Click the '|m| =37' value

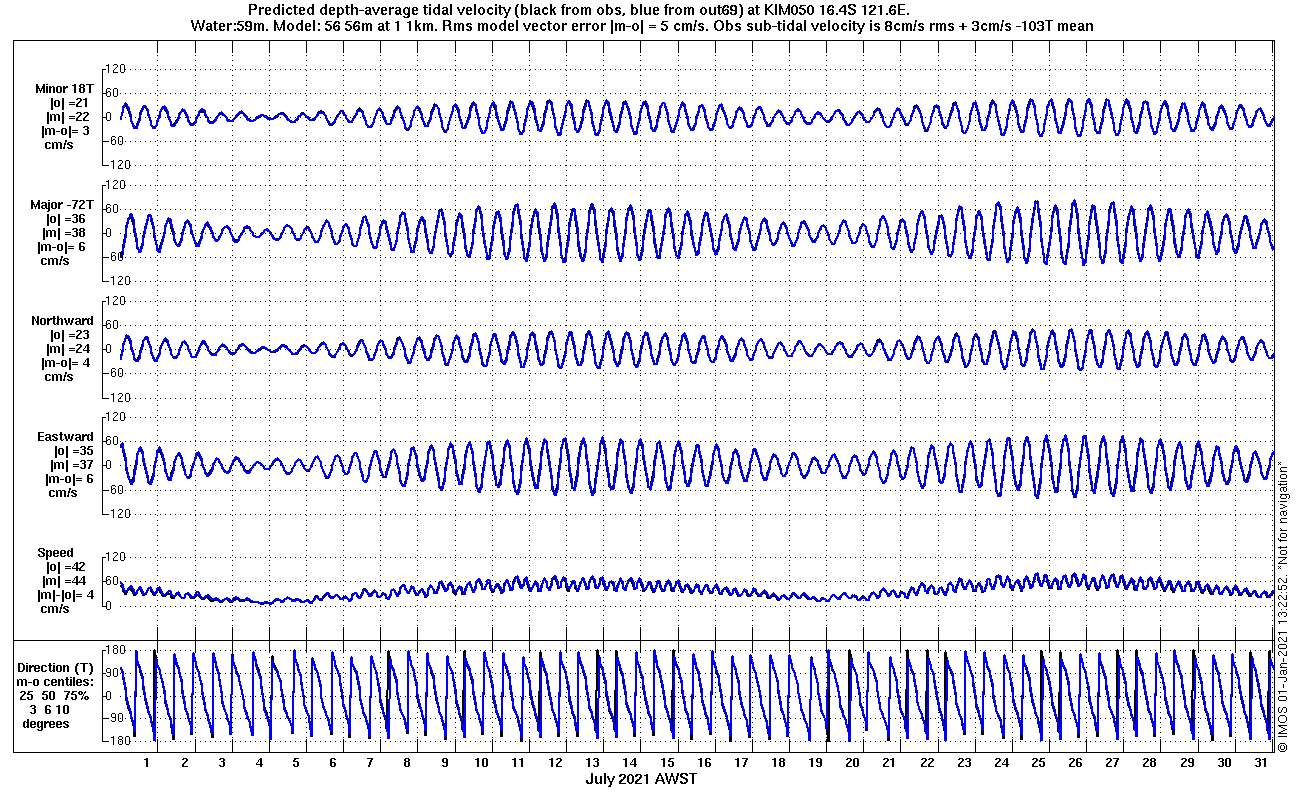tap(72, 464)
